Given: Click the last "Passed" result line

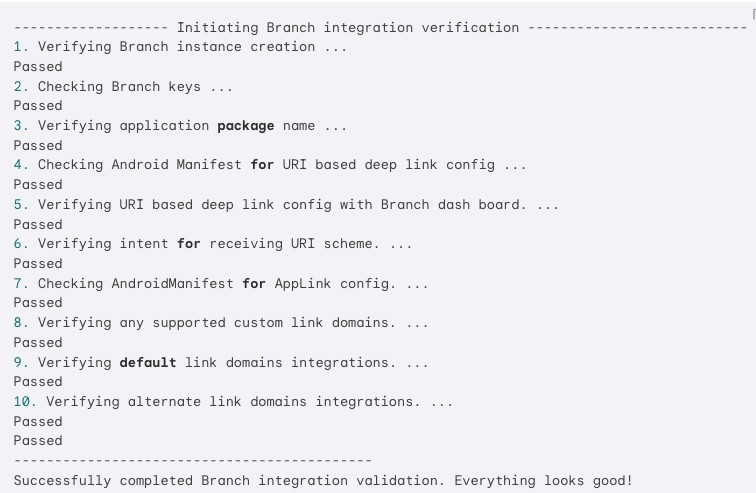Looking at the screenshot, I should point(38,440).
